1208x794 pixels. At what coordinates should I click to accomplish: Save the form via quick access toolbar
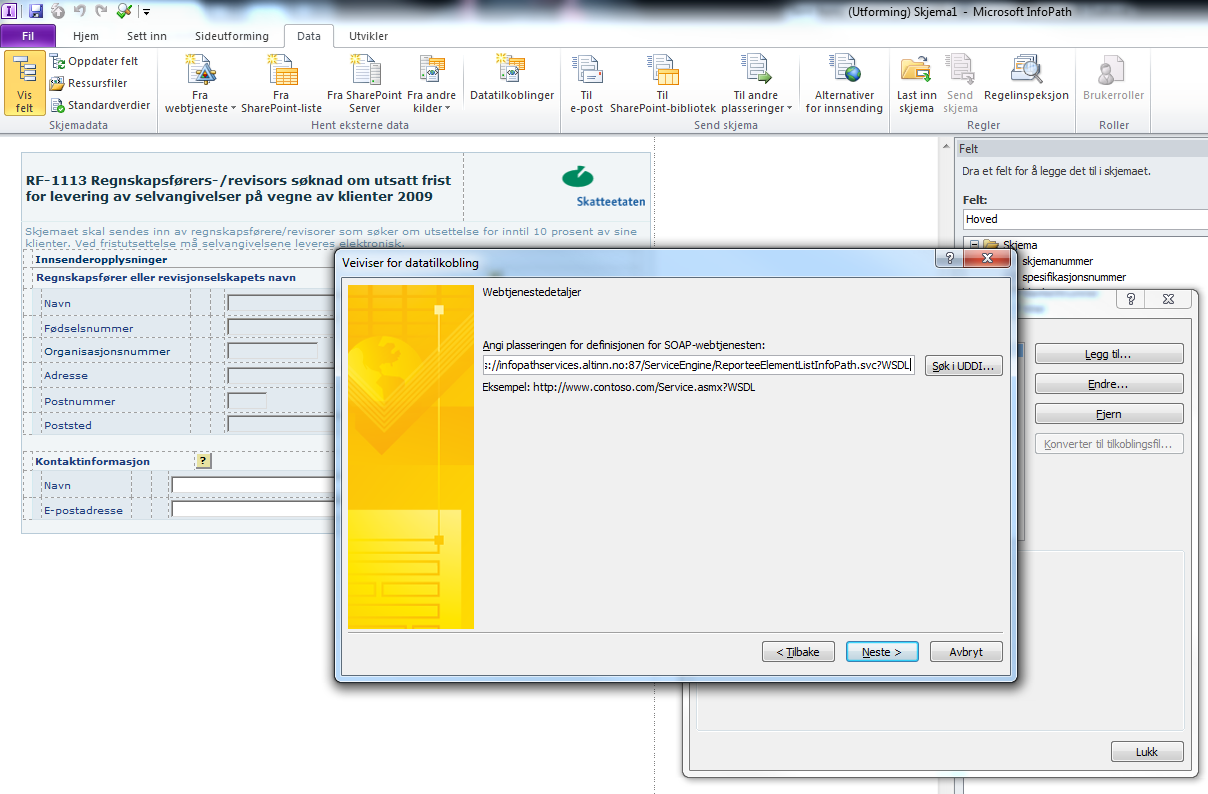pyautogui.click(x=36, y=11)
